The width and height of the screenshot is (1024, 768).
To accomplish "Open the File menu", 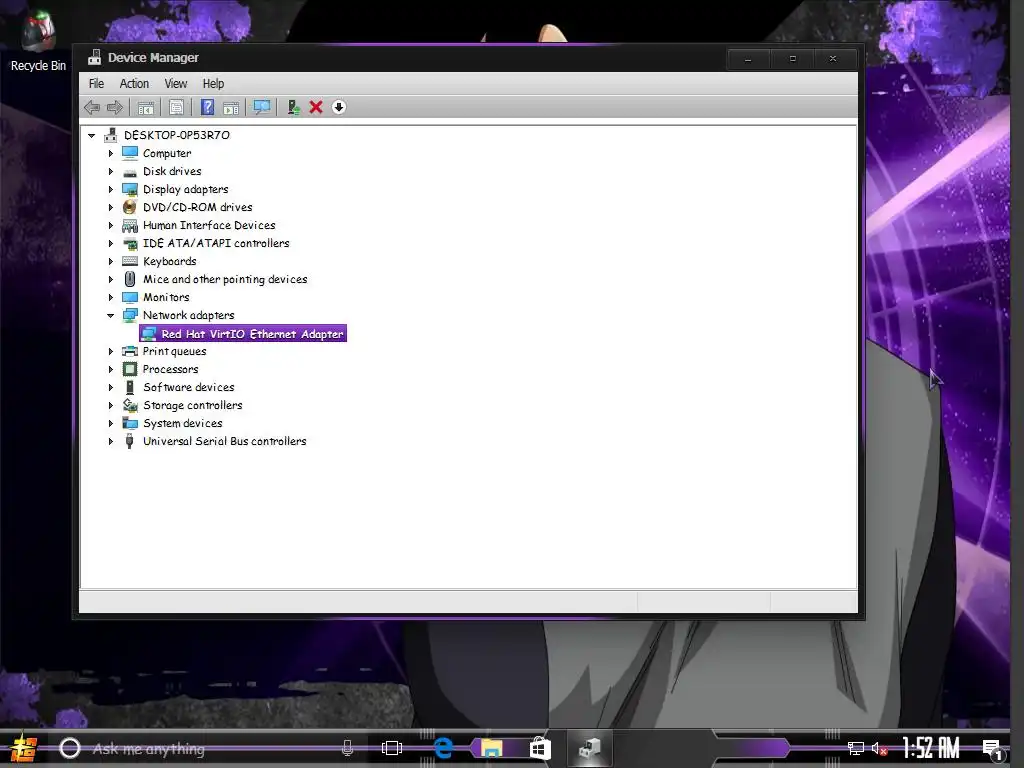I will [96, 84].
